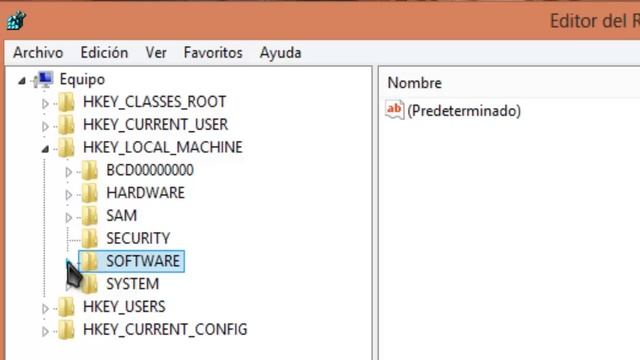The width and height of the screenshot is (640, 360).
Task: Click the HKEY_CLASSES_ROOT folder icon
Action: point(66,102)
